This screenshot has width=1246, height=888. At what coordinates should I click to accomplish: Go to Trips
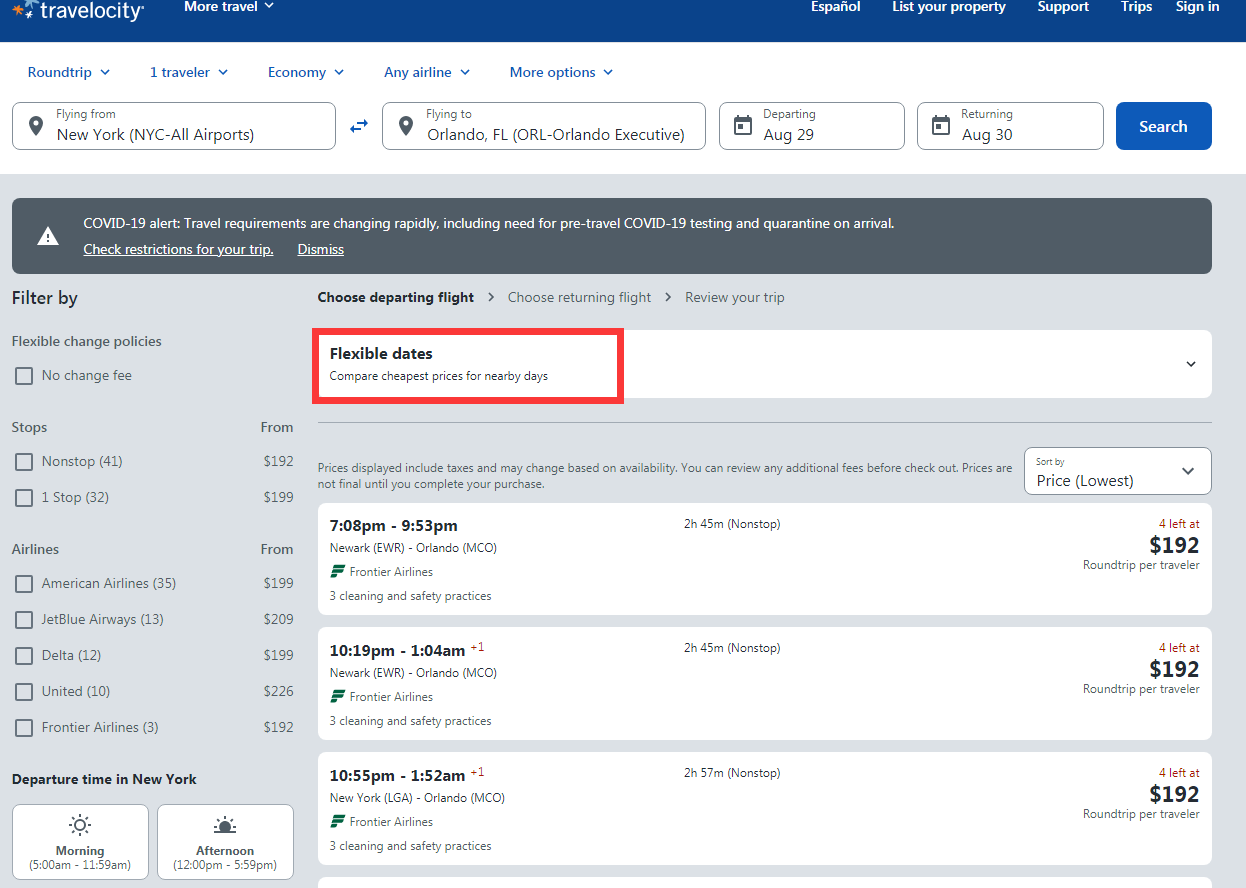click(1136, 7)
